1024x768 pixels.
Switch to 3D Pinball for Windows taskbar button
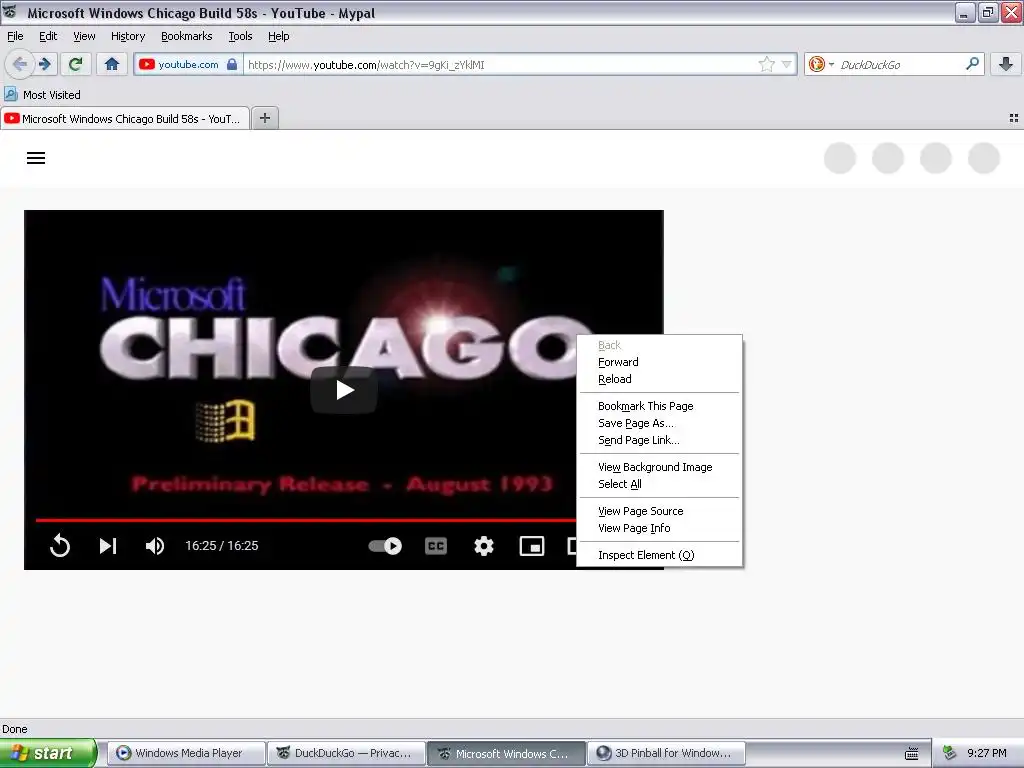click(x=666, y=753)
